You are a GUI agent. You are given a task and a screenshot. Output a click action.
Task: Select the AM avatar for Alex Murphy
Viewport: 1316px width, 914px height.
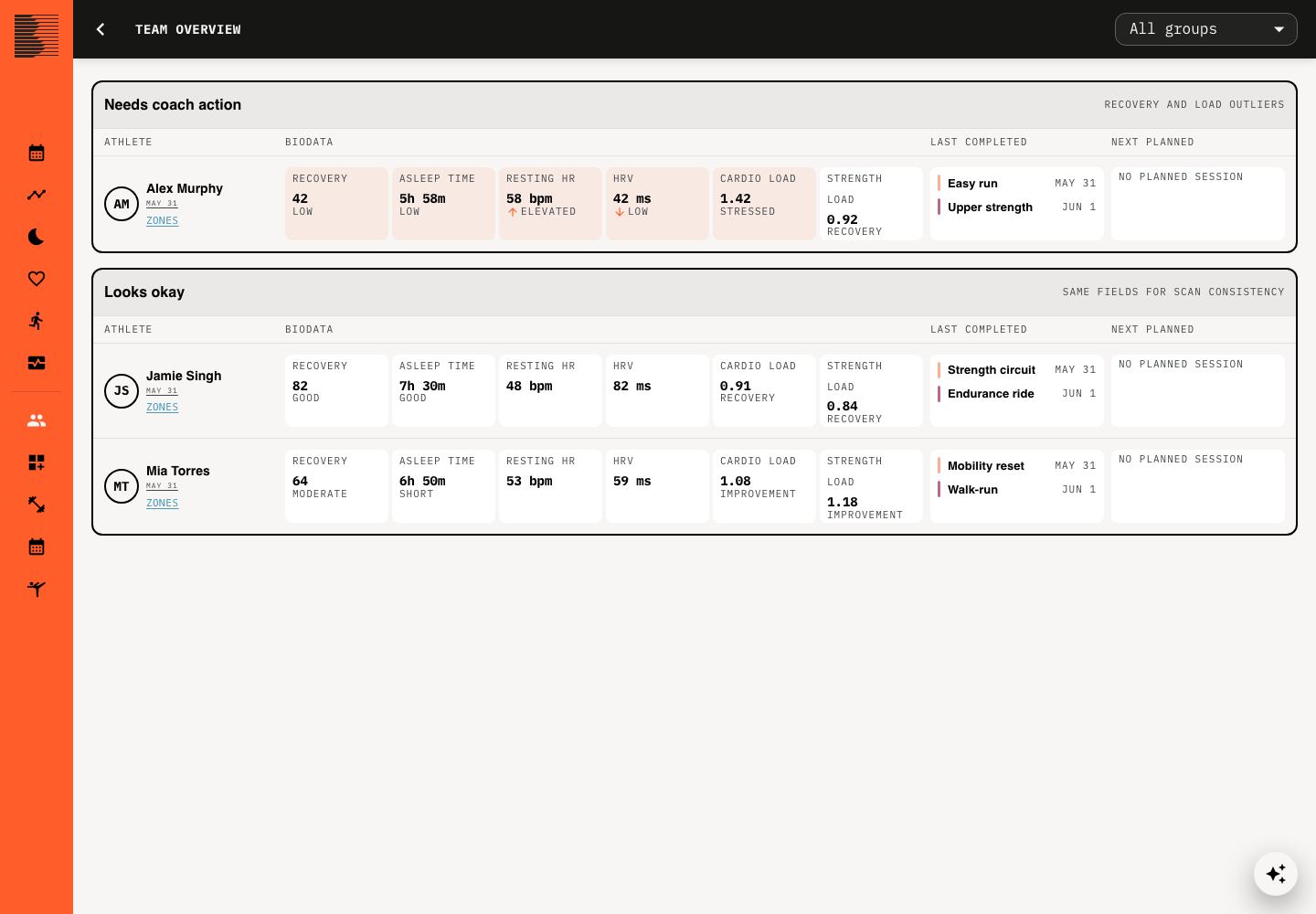pyautogui.click(x=122, y=204)
